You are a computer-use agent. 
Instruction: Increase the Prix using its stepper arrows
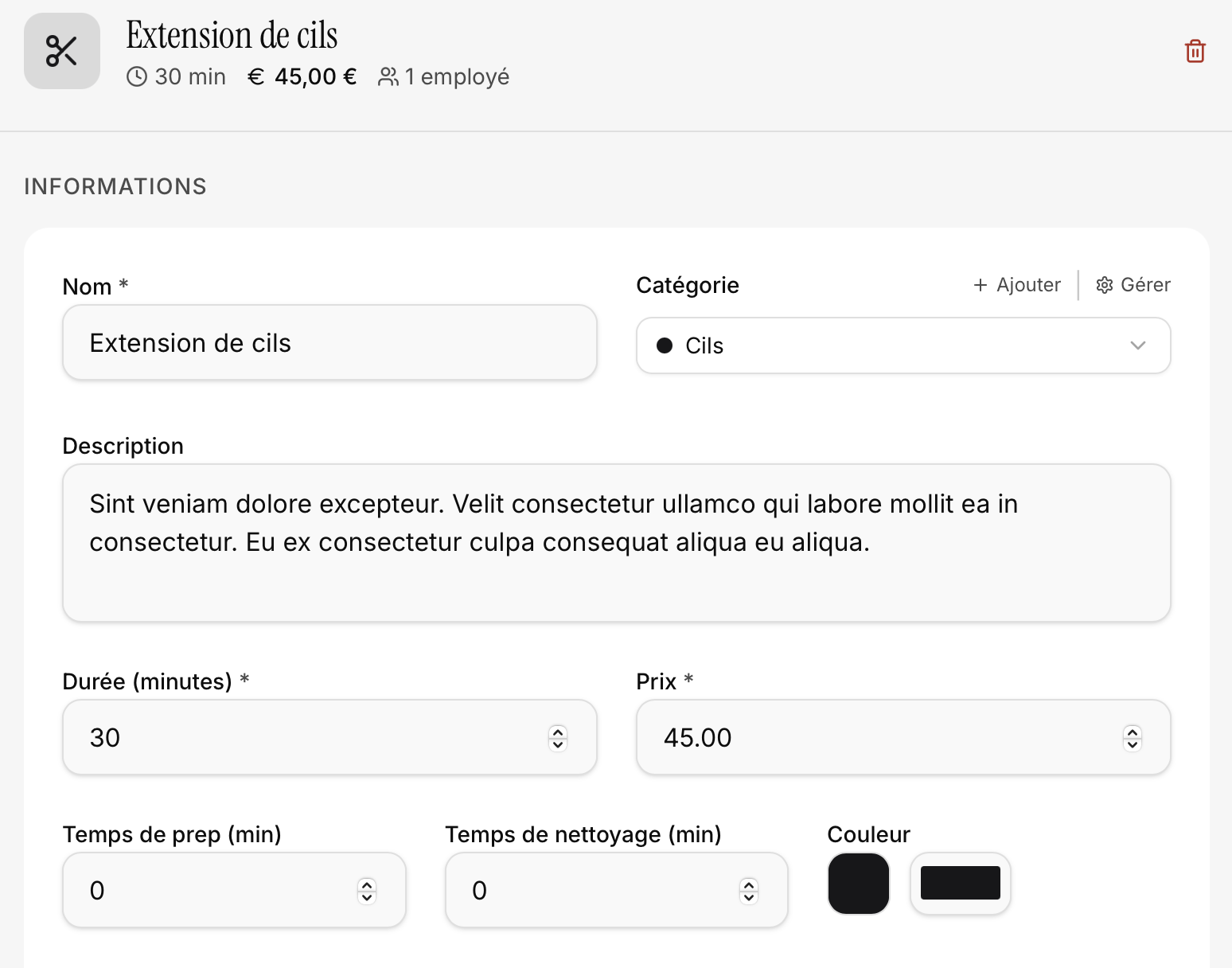coord(1131,732)
